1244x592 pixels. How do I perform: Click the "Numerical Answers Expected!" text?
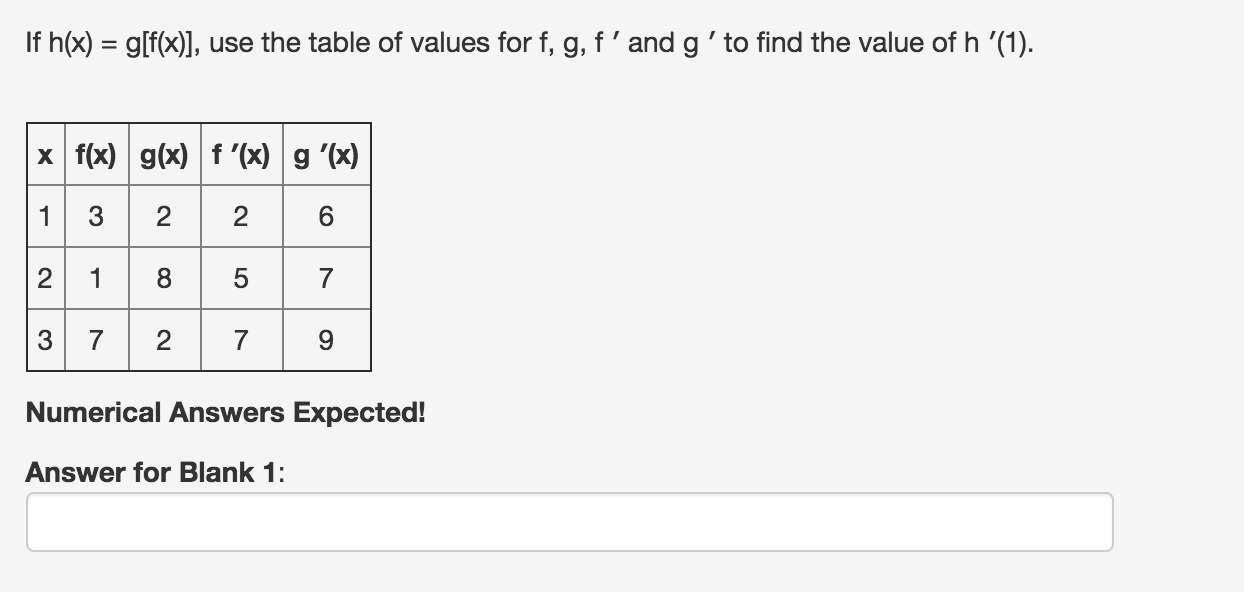click(225, 412)
